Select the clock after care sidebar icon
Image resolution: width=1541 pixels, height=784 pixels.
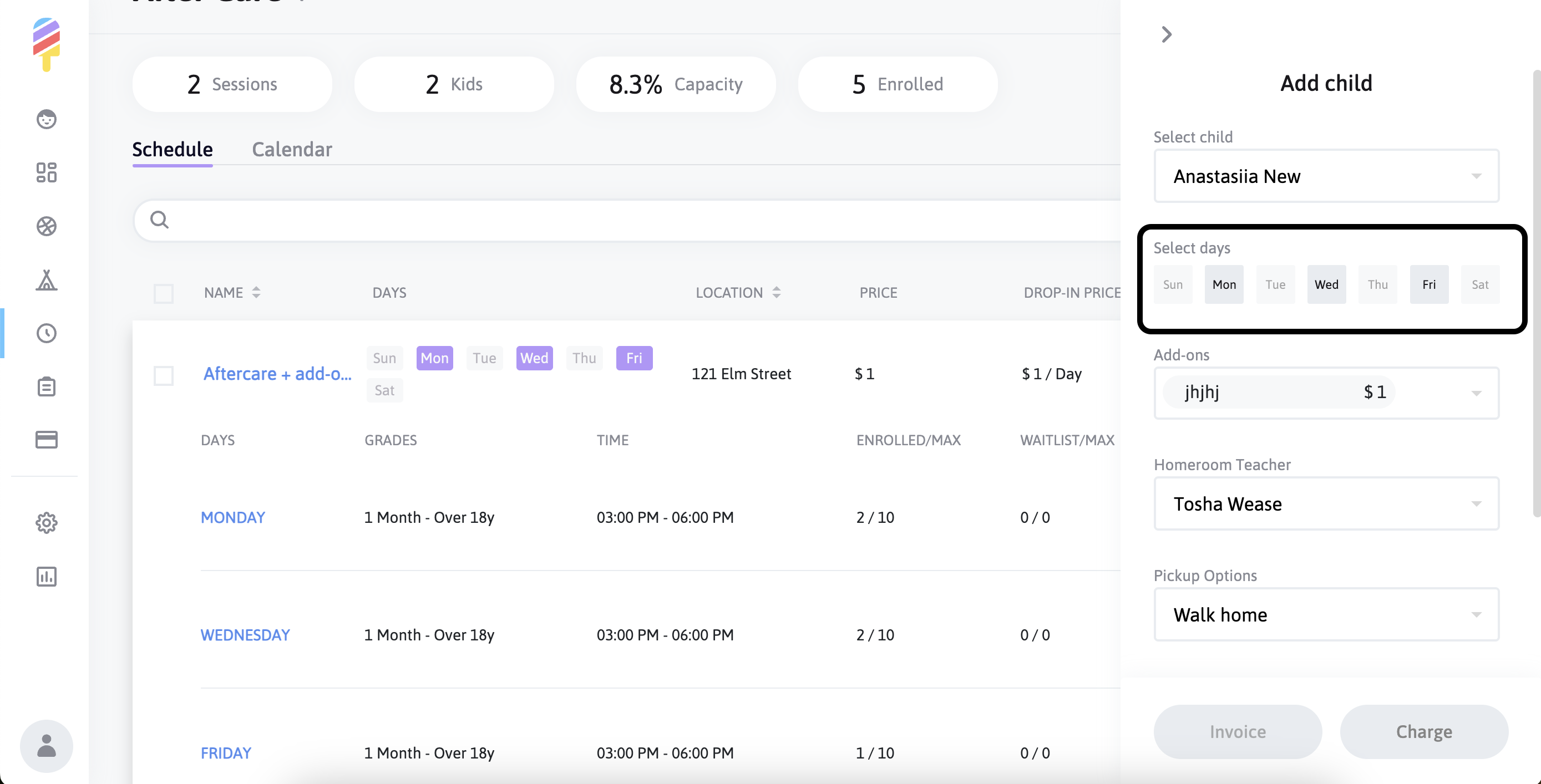coord(46,333)
